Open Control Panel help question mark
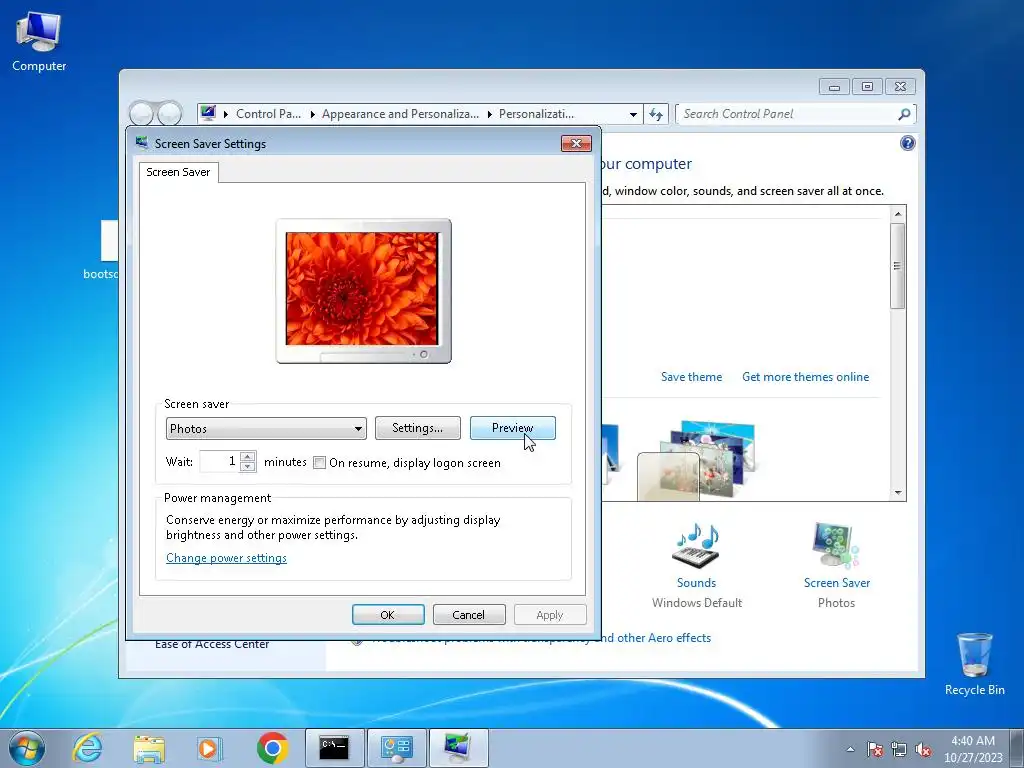This screenshot has width=1024, height=768. (908, 144)
